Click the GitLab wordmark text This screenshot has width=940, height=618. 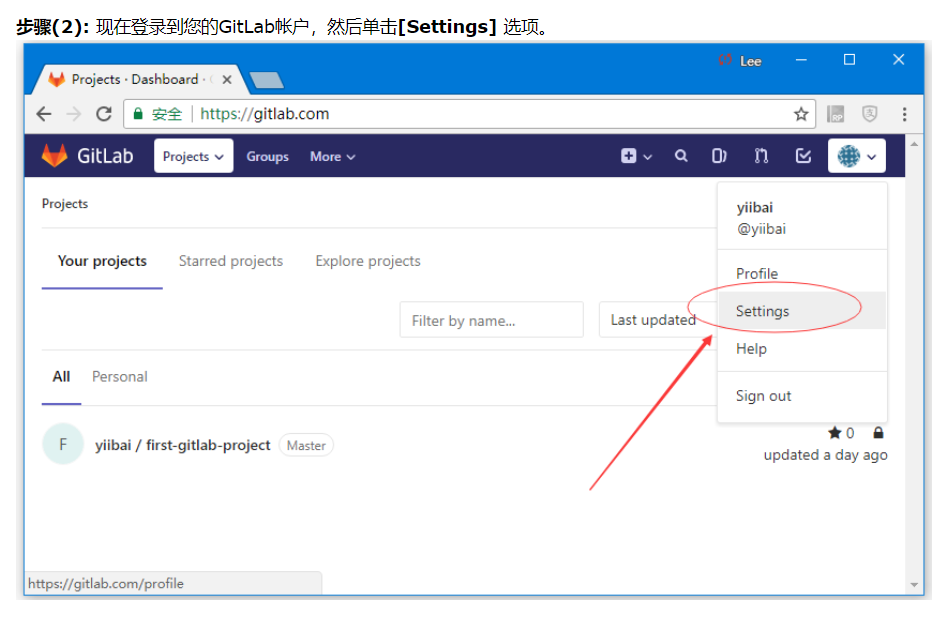tap(105, 156)
